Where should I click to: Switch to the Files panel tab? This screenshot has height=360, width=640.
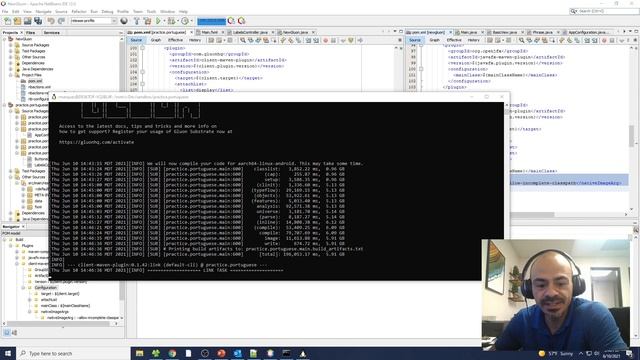pyautogui.click(x=31, y=32)
